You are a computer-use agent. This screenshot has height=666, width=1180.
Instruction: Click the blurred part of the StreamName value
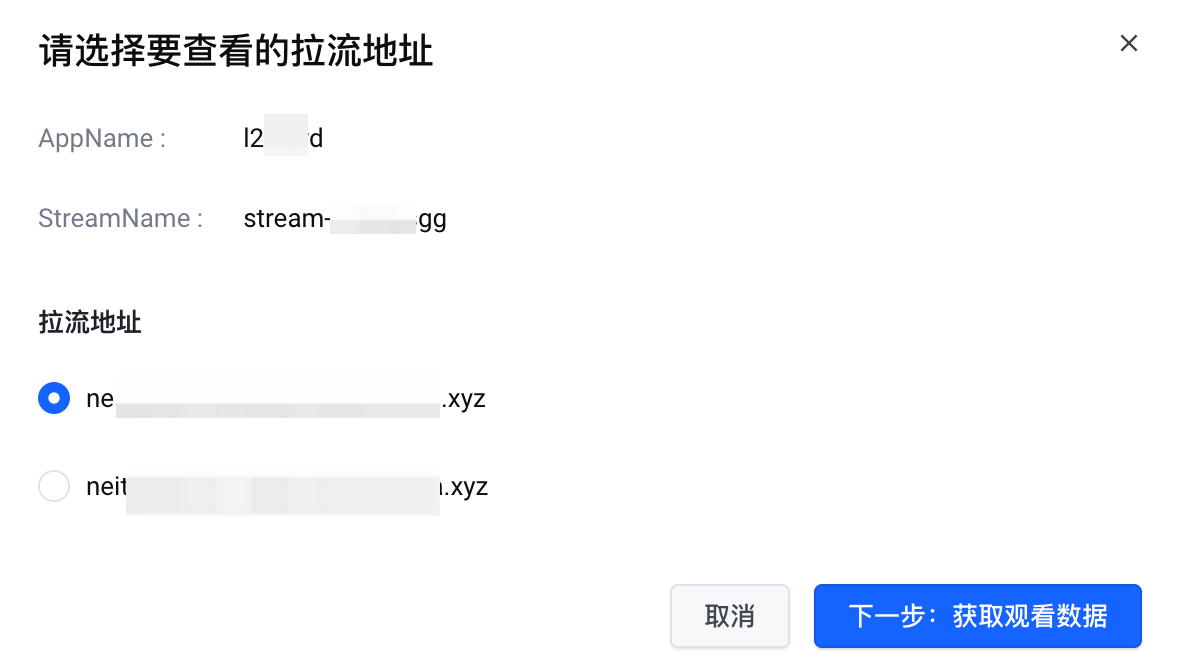click(373, 219)
